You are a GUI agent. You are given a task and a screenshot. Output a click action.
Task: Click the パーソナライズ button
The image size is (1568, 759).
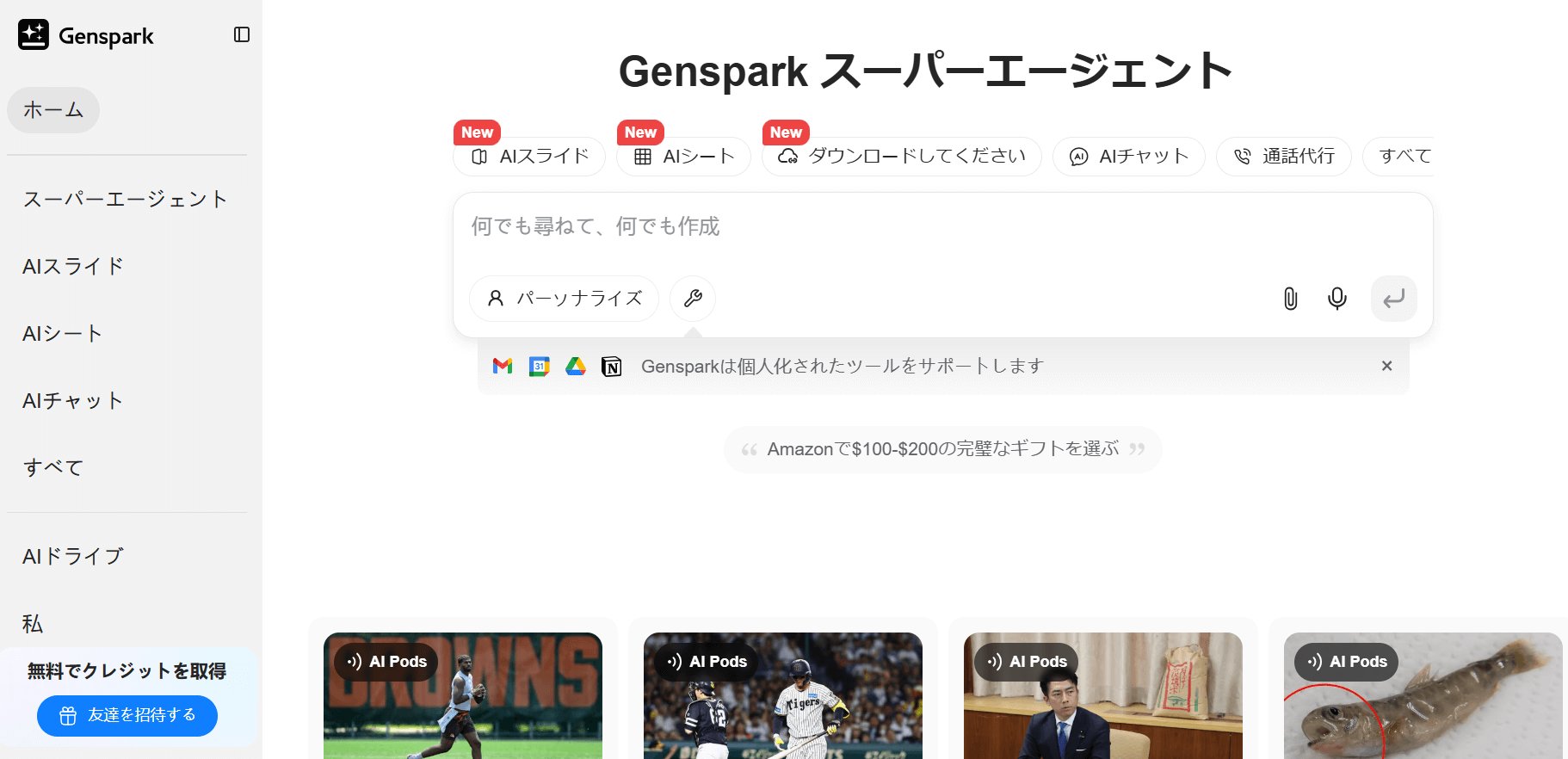pos(564,299)
